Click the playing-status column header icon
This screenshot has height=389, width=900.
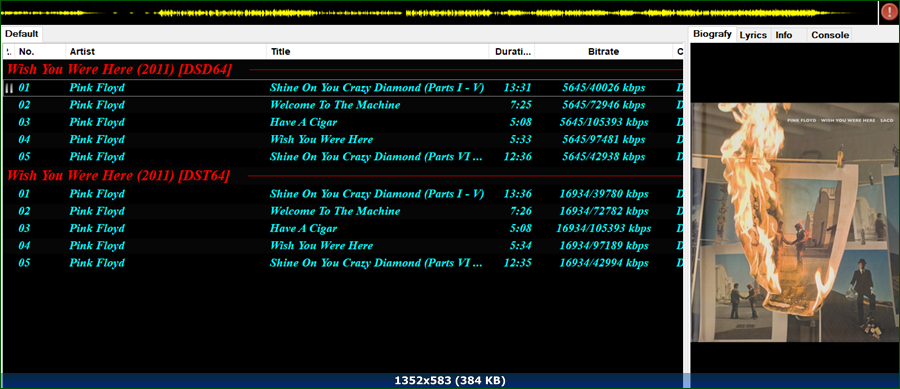(x=9, y=52)
